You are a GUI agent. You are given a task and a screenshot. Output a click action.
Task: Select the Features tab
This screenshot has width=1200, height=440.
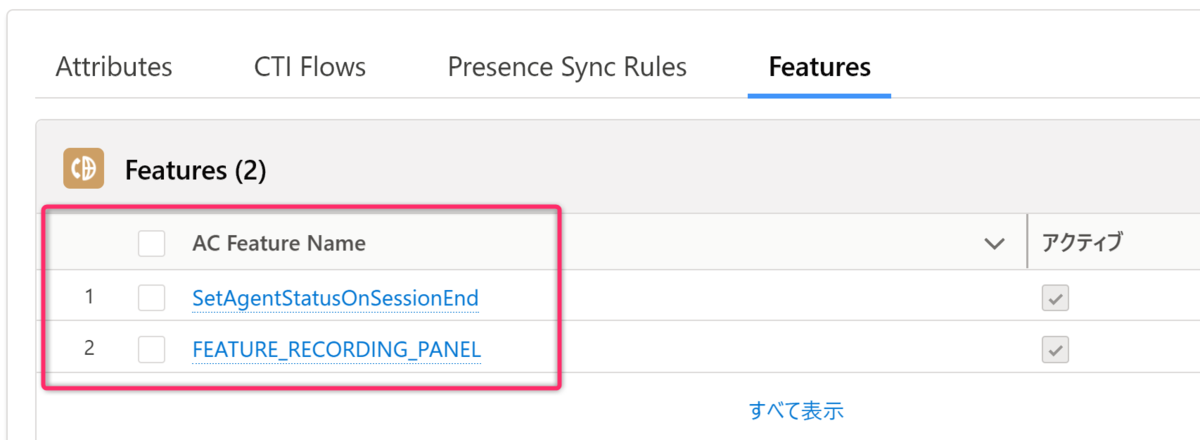point(819,67)
